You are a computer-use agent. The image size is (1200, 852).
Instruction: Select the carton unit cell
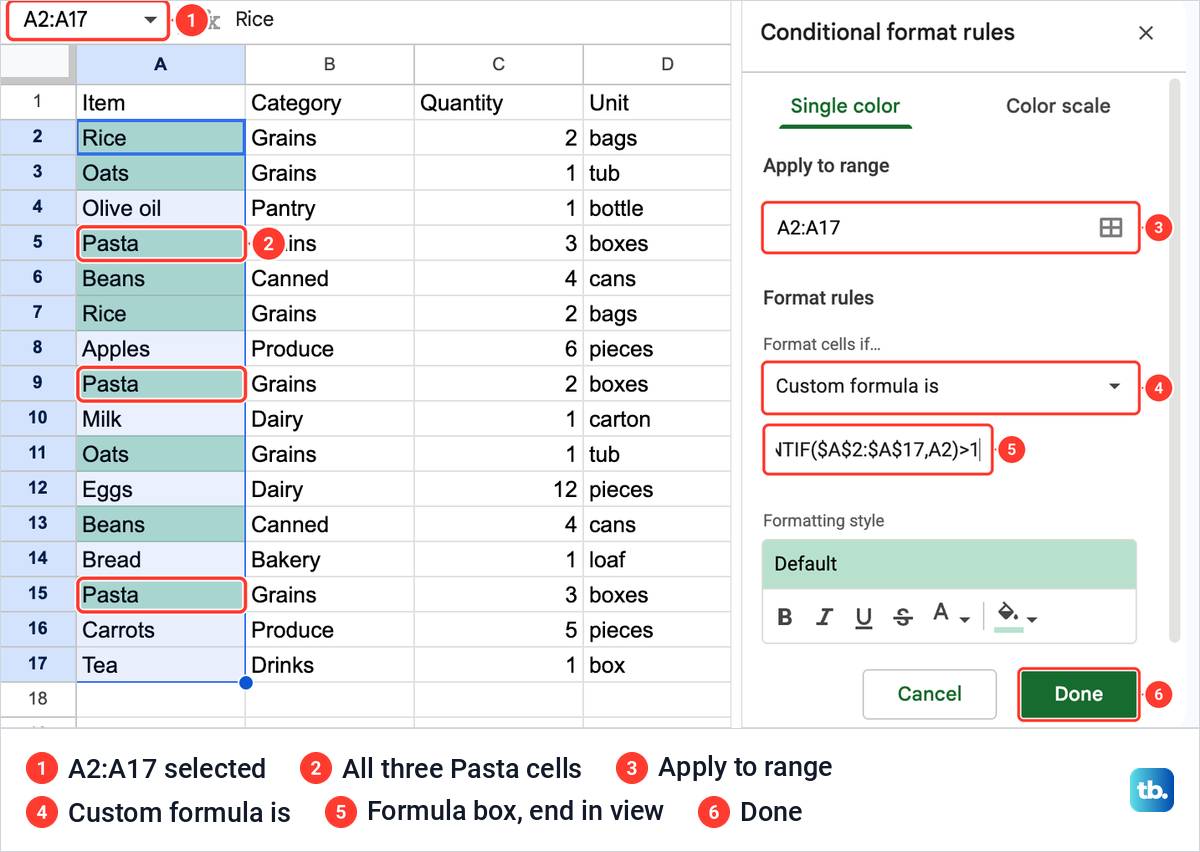[657, 419]
